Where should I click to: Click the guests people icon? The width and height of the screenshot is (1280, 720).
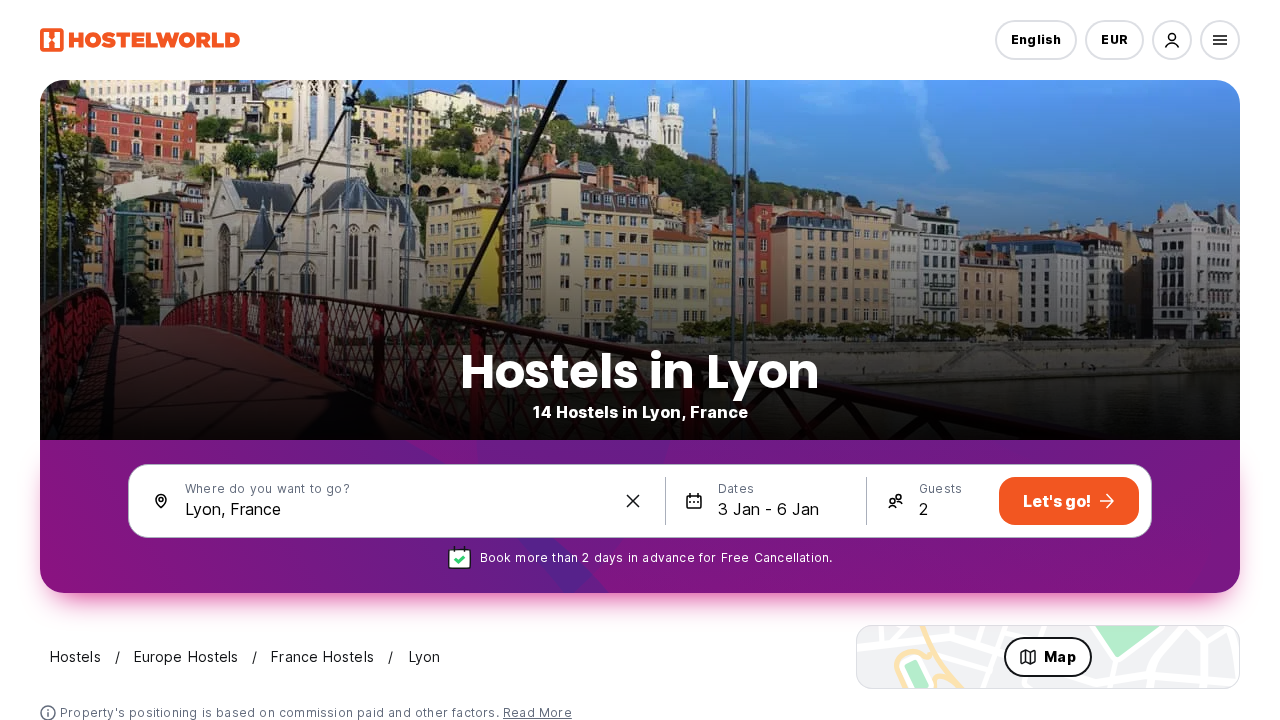pyautogui.click(x=895, y=501)
